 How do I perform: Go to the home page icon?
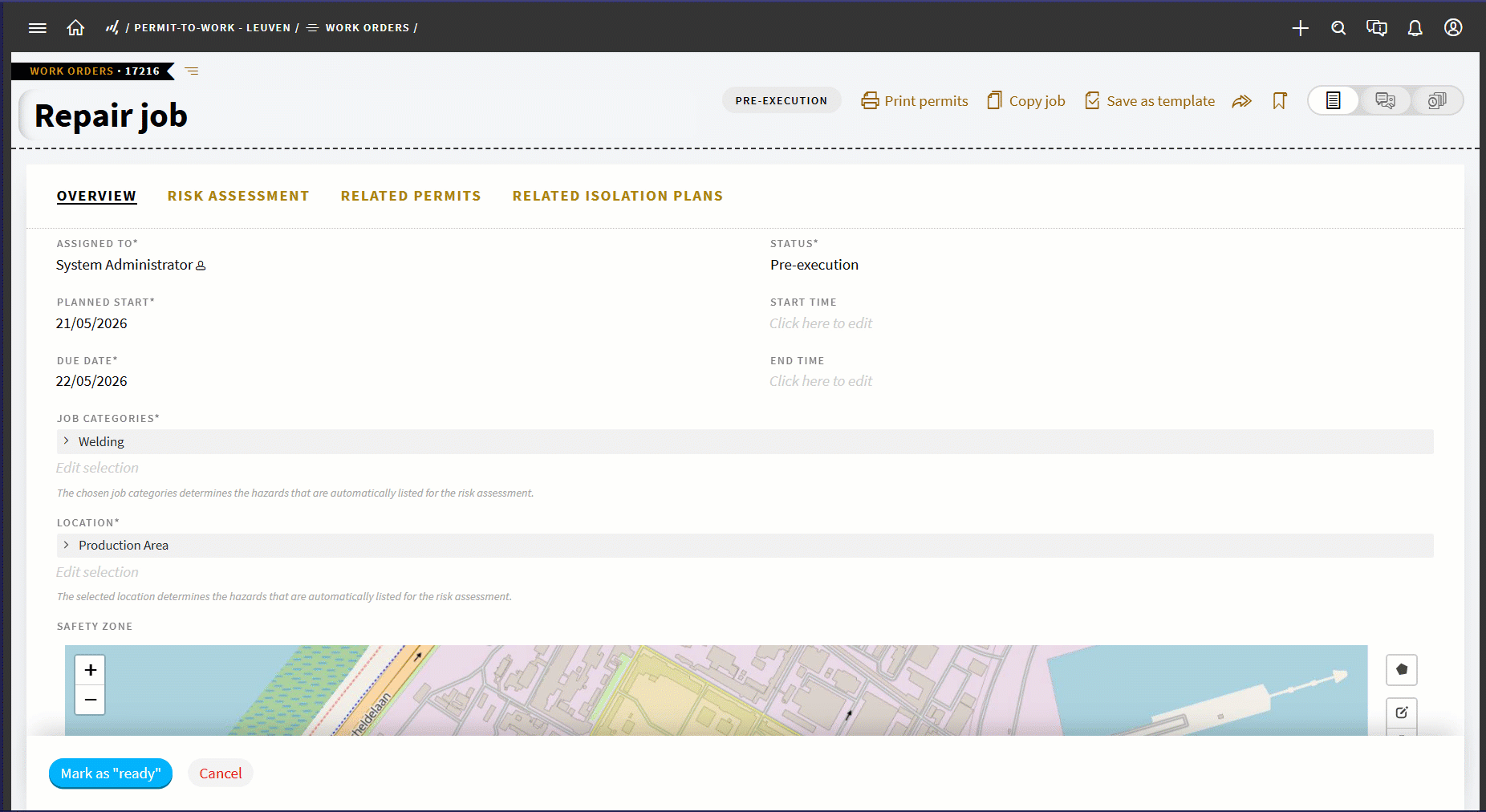[x=75, y=28]
